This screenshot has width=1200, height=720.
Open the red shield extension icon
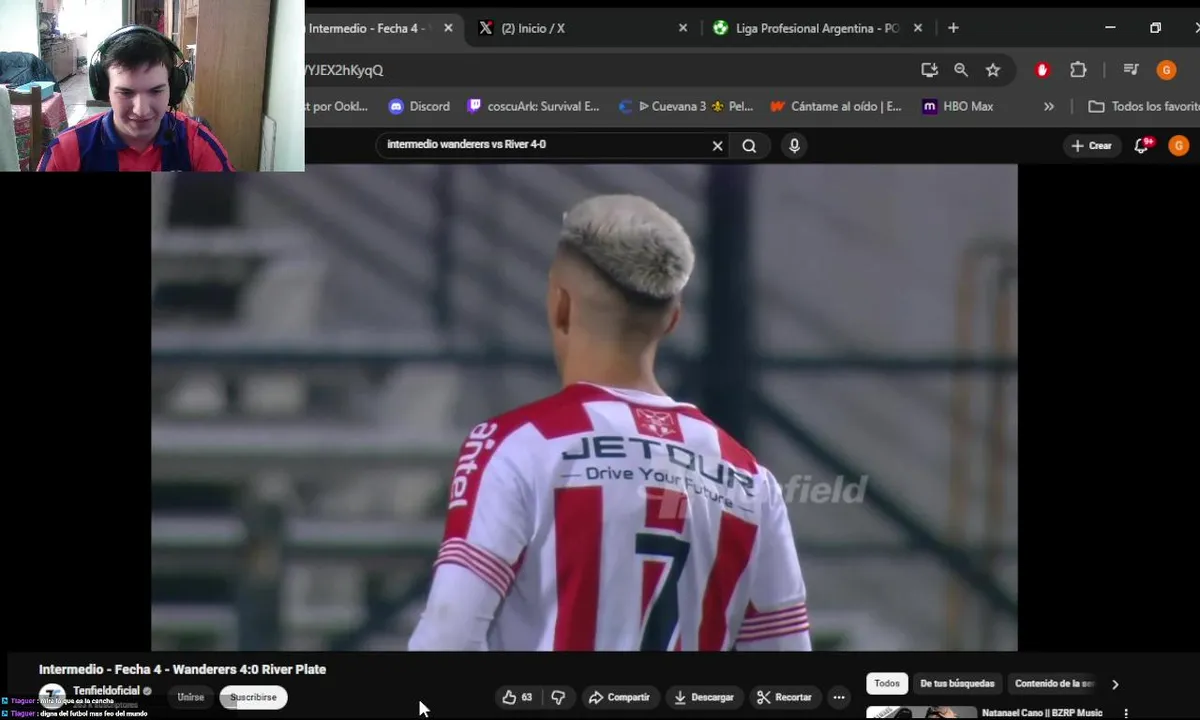pos(1042,70)
